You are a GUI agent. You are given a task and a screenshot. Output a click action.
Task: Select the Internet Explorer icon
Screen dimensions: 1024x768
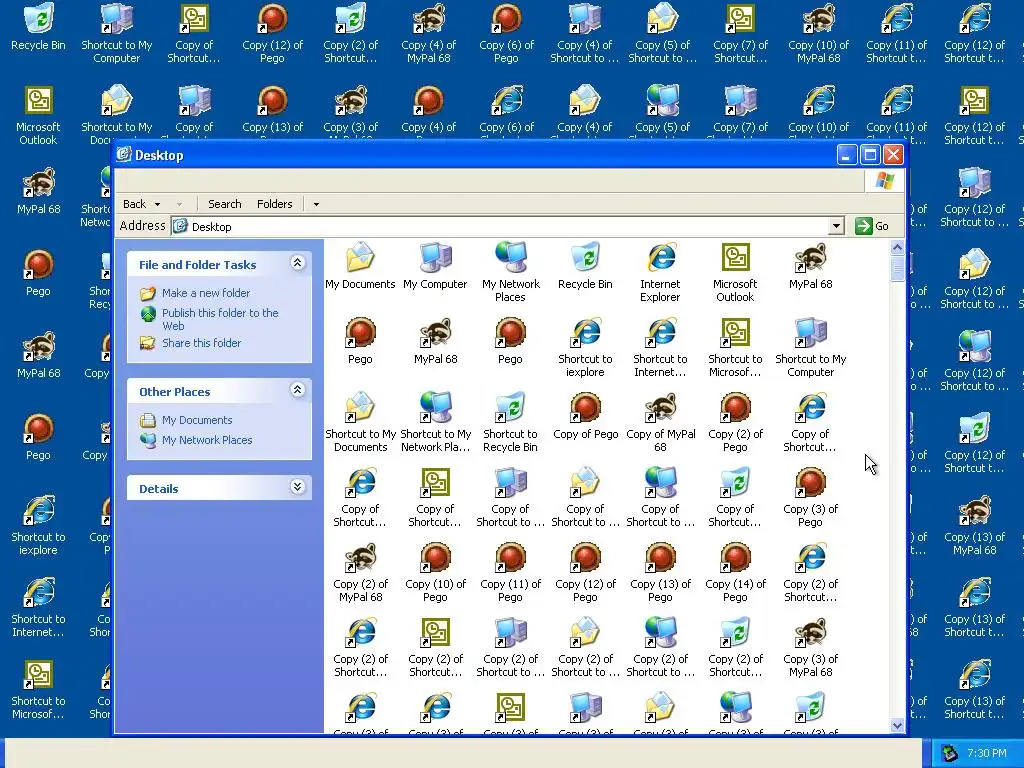click(660, 272)
